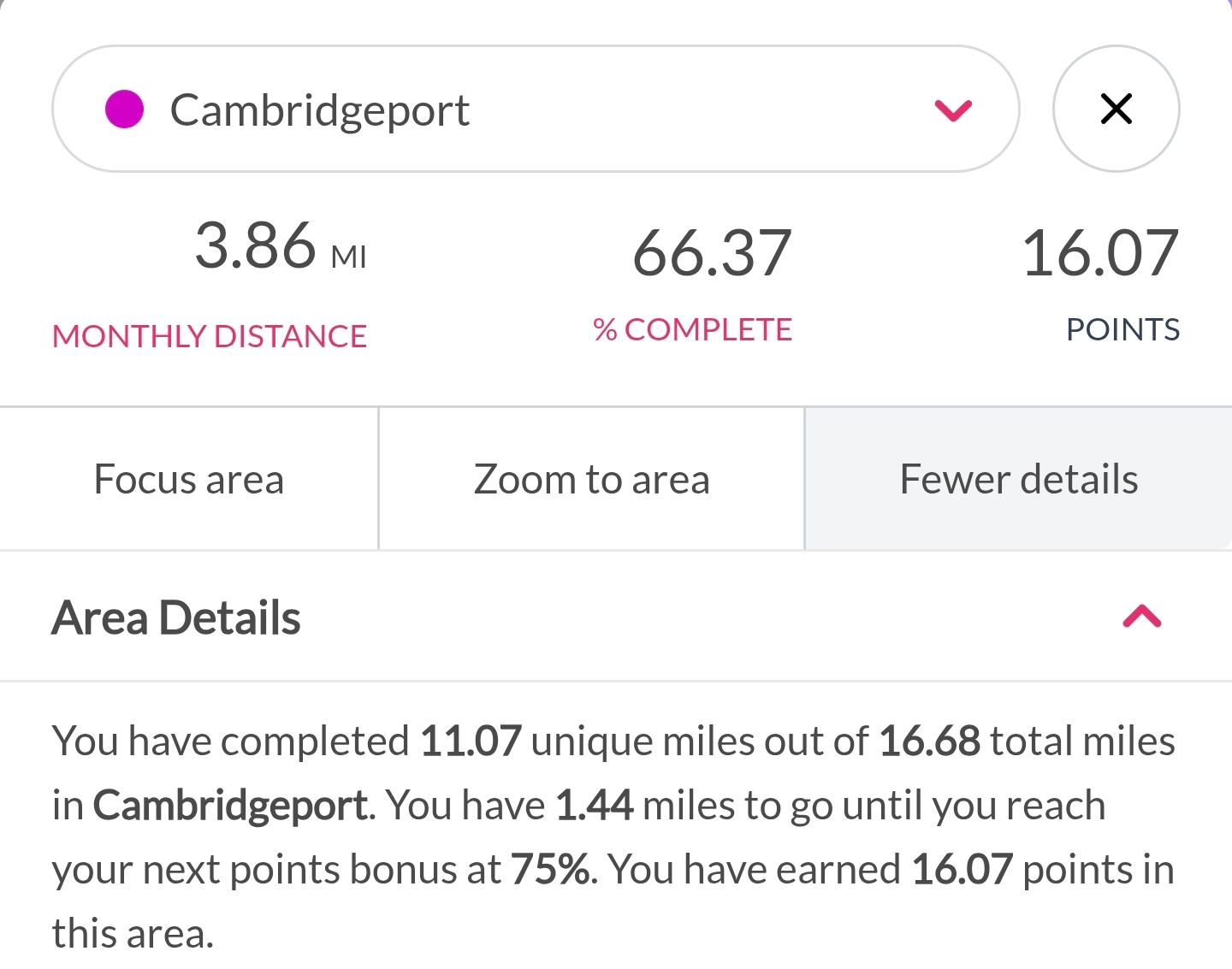Click the POINTS label

pyautogui.click(x=1122, y=330)
